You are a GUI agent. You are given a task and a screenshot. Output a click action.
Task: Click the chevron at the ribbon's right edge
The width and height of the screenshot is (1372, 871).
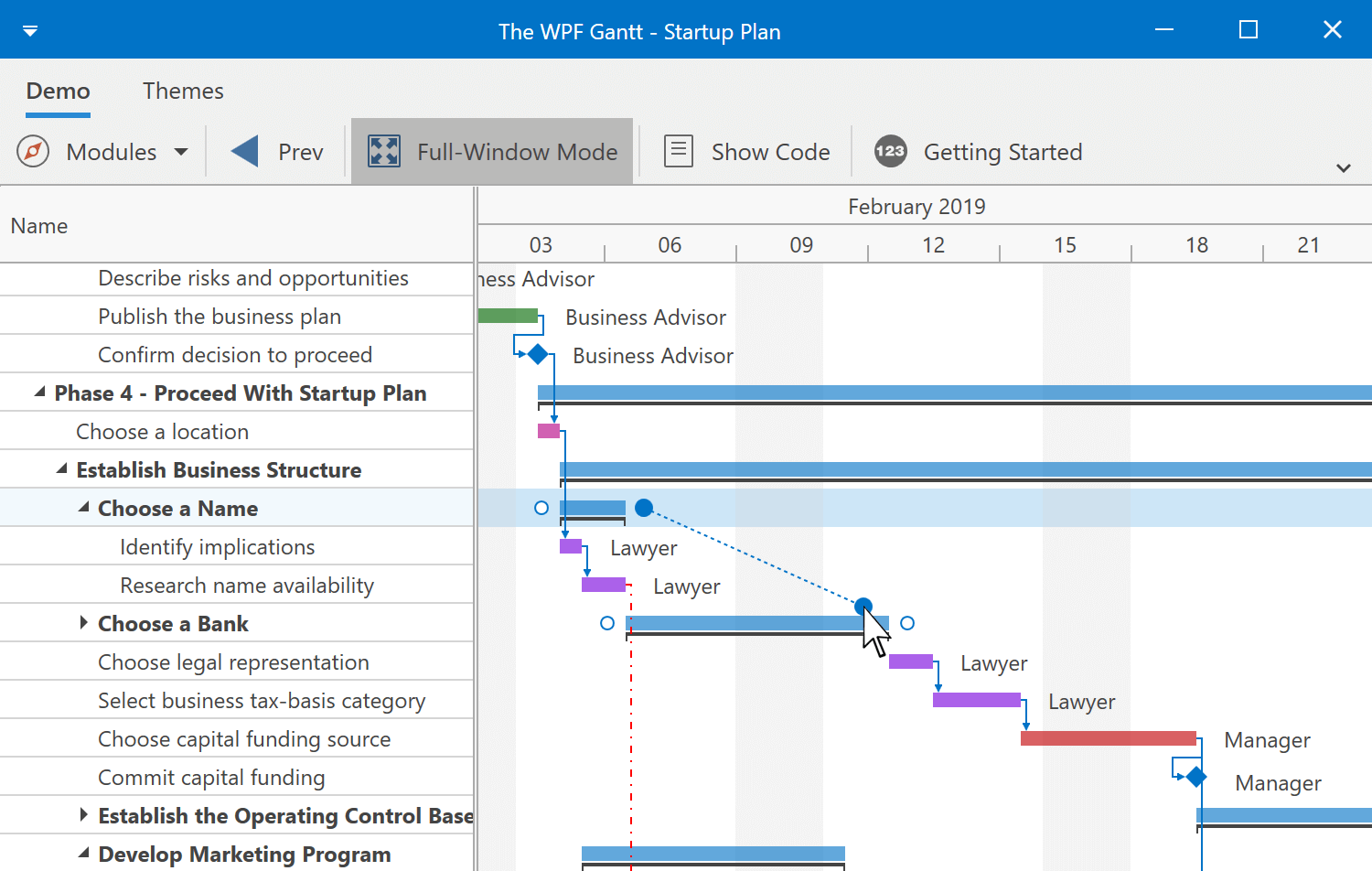(x=1344, y=167)
